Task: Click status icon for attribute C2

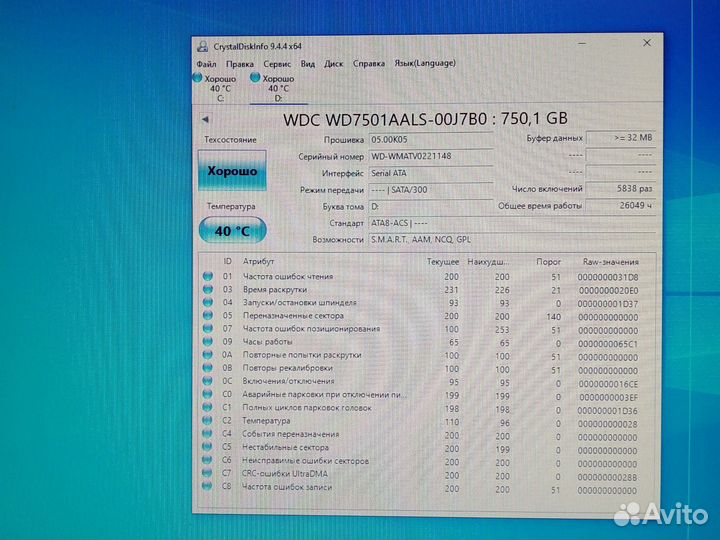Action: click(208, 420)
